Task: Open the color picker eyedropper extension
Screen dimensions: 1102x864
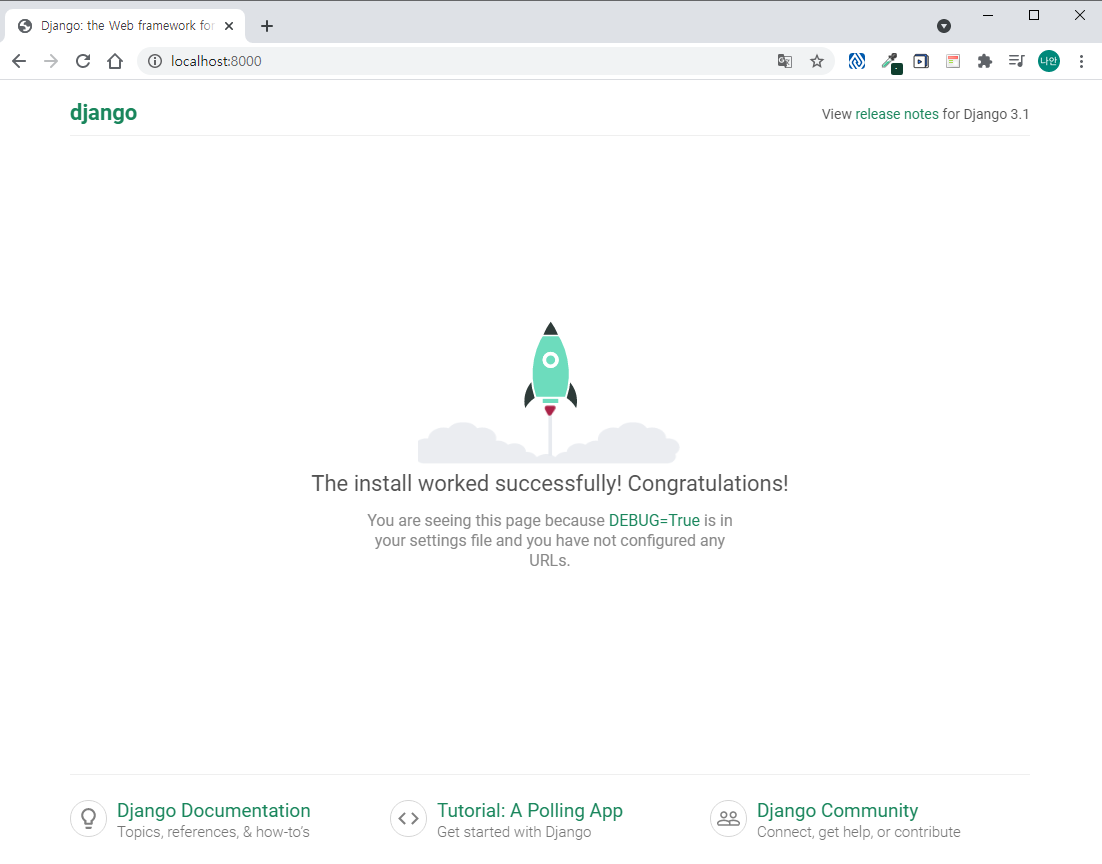Action: coord(891,63)
